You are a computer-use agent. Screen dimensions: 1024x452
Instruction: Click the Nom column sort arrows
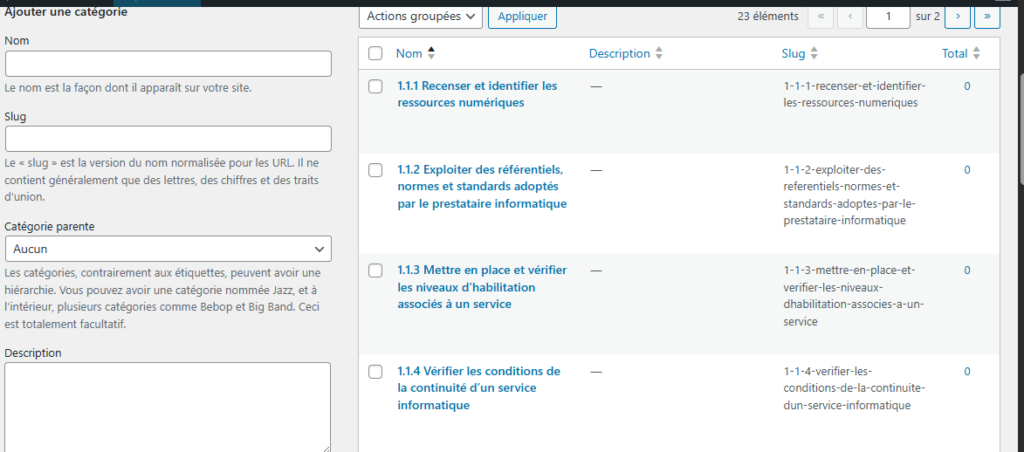(x=432, y=53)
